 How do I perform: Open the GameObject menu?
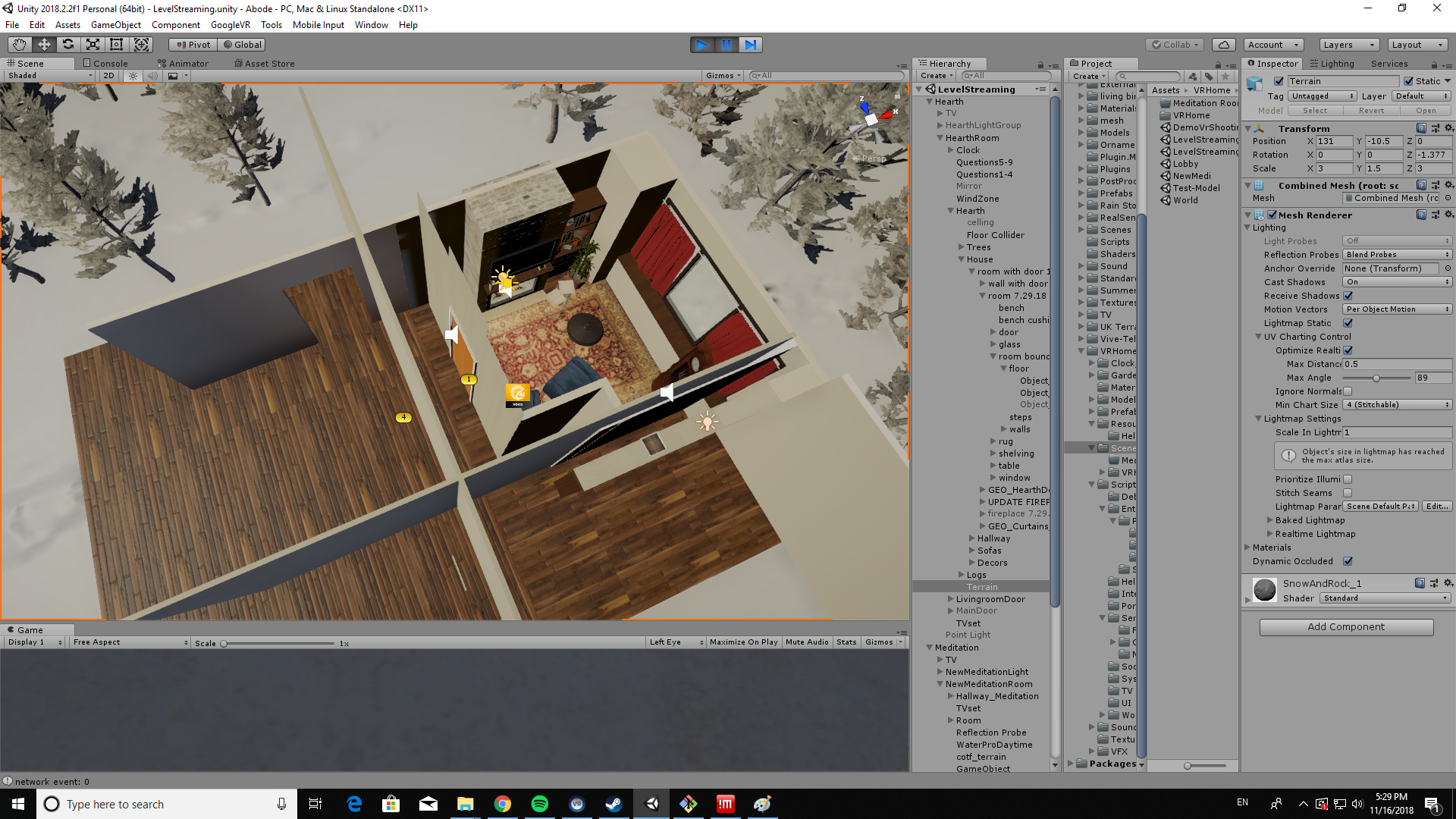(116, 25)
